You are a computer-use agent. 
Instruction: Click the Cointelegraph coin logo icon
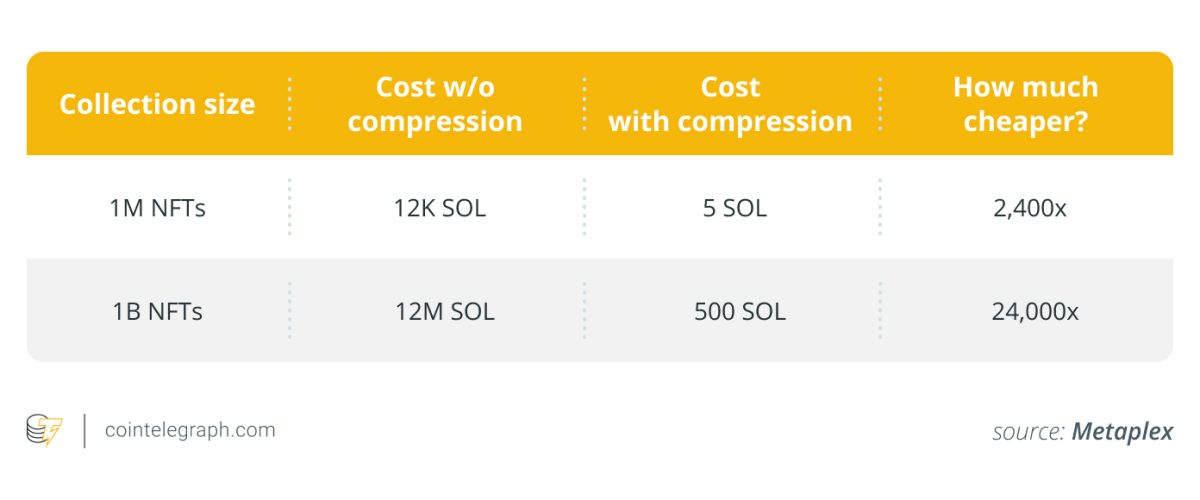pos(45,430)
